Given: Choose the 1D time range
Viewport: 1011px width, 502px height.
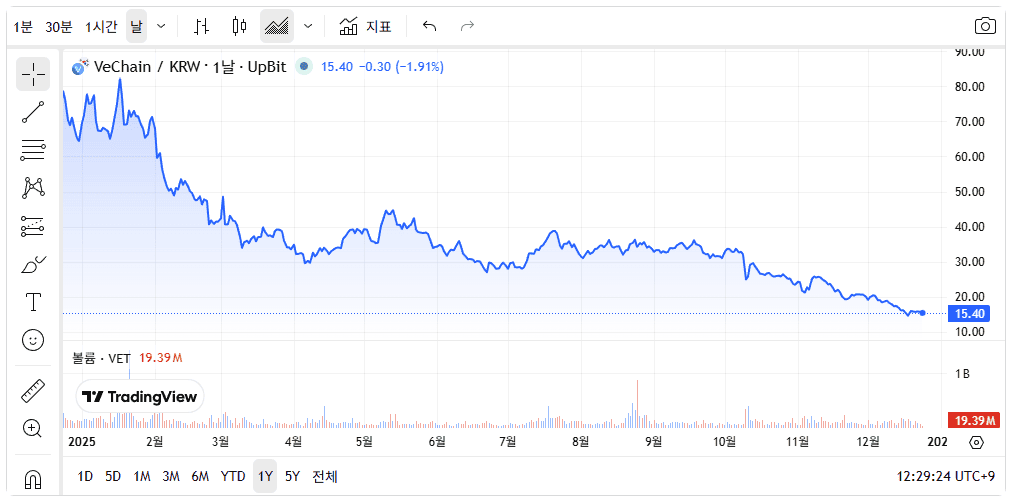Looking at the screenshot, I should (85, 477).
